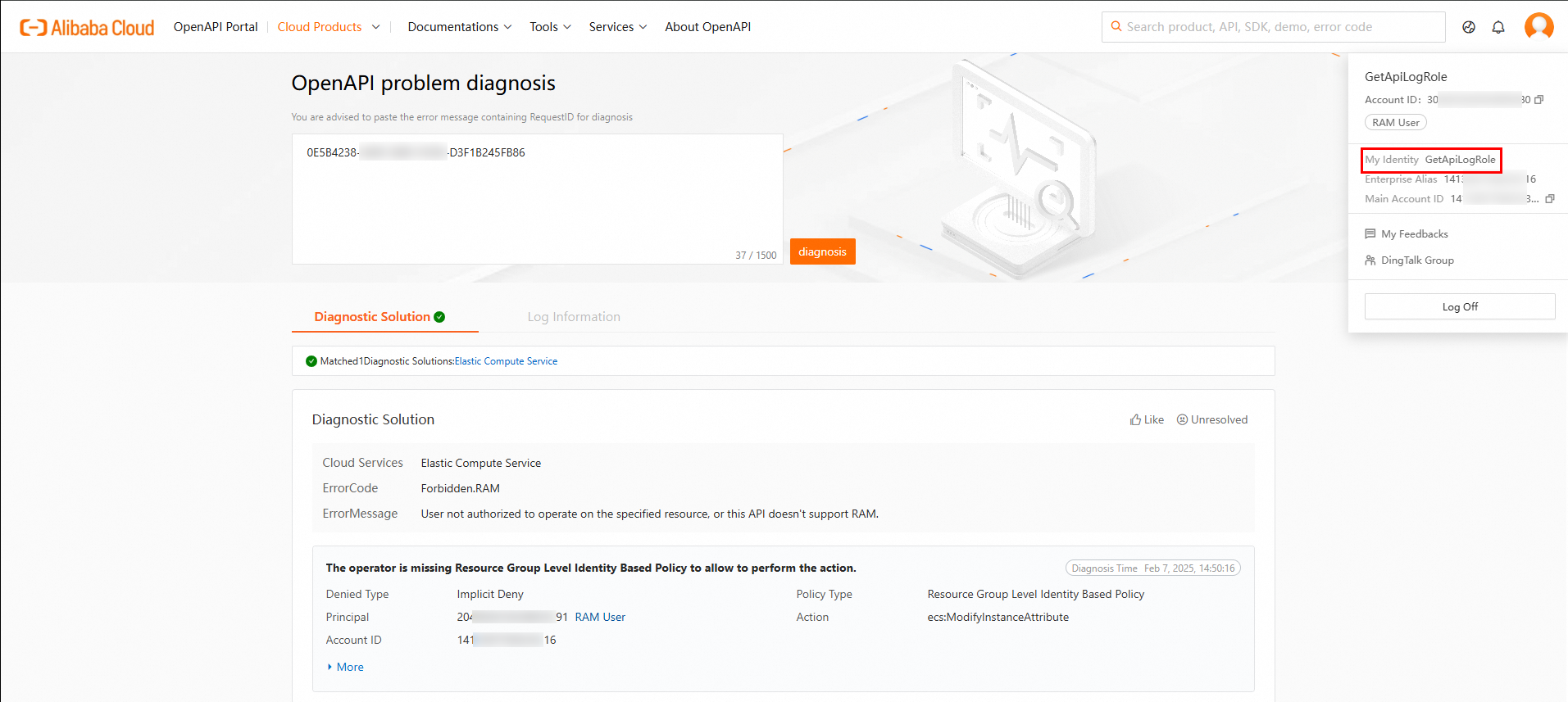Switch to the Log Information tab
The width and height of the screenshot is (1568, 702).
(574, 317)
